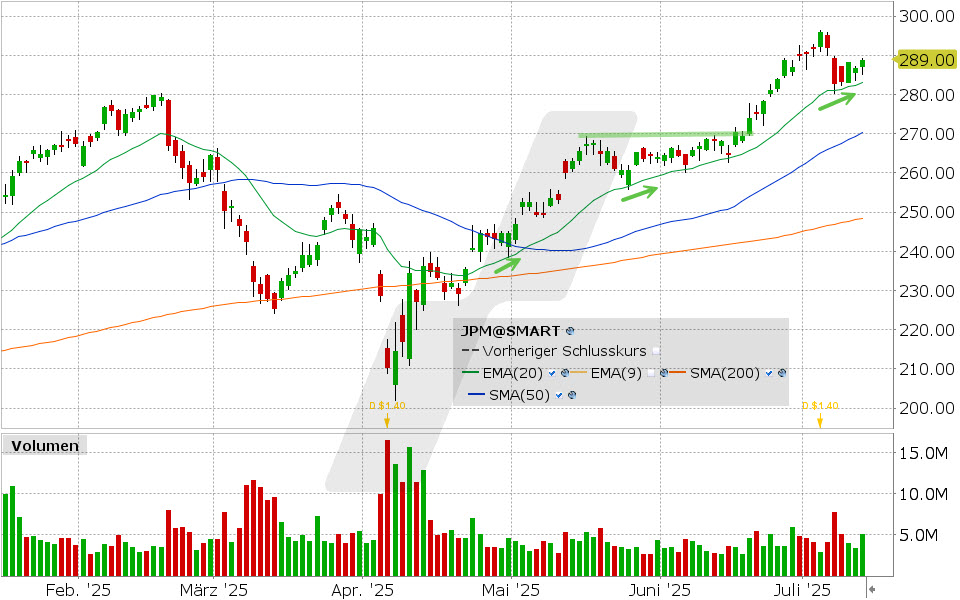Image resolution: width=960 pixels, height=600 pixels.
Task: Open SMA(200) indicator settings icon
Action: point(781,373)
